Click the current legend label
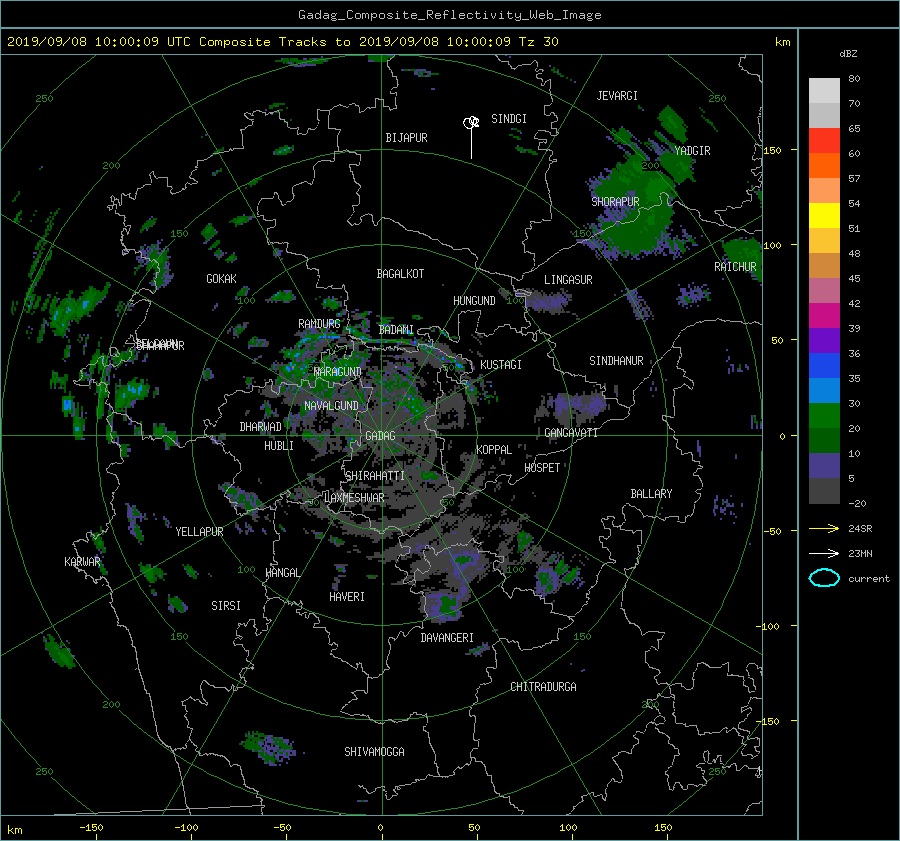 (x=868, y=579)
